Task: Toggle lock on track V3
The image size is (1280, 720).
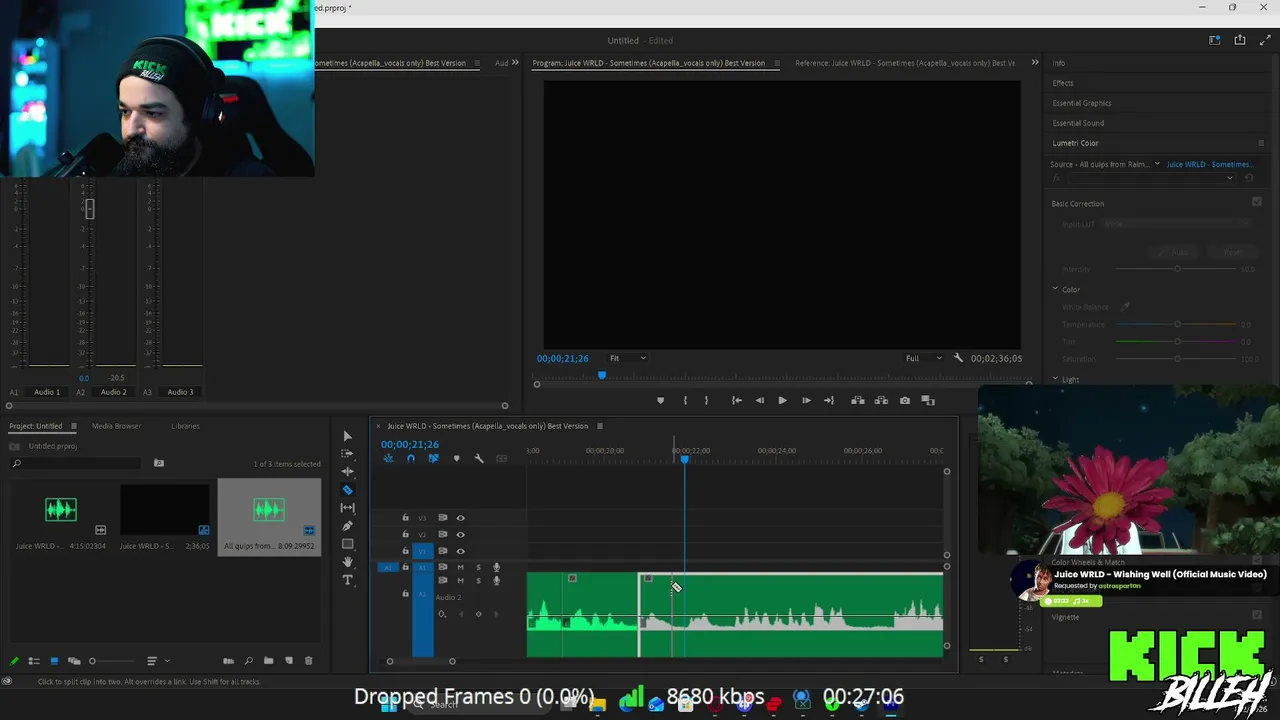Action: point(405,518)
